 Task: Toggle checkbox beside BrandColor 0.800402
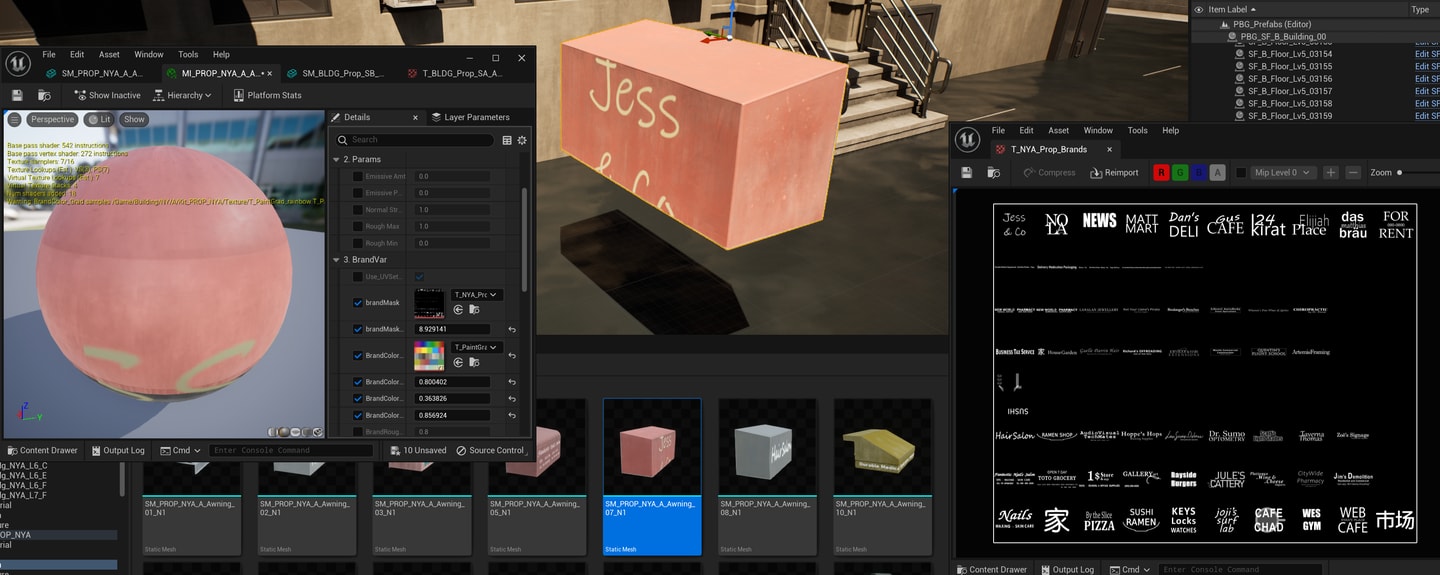pos(358,382)
